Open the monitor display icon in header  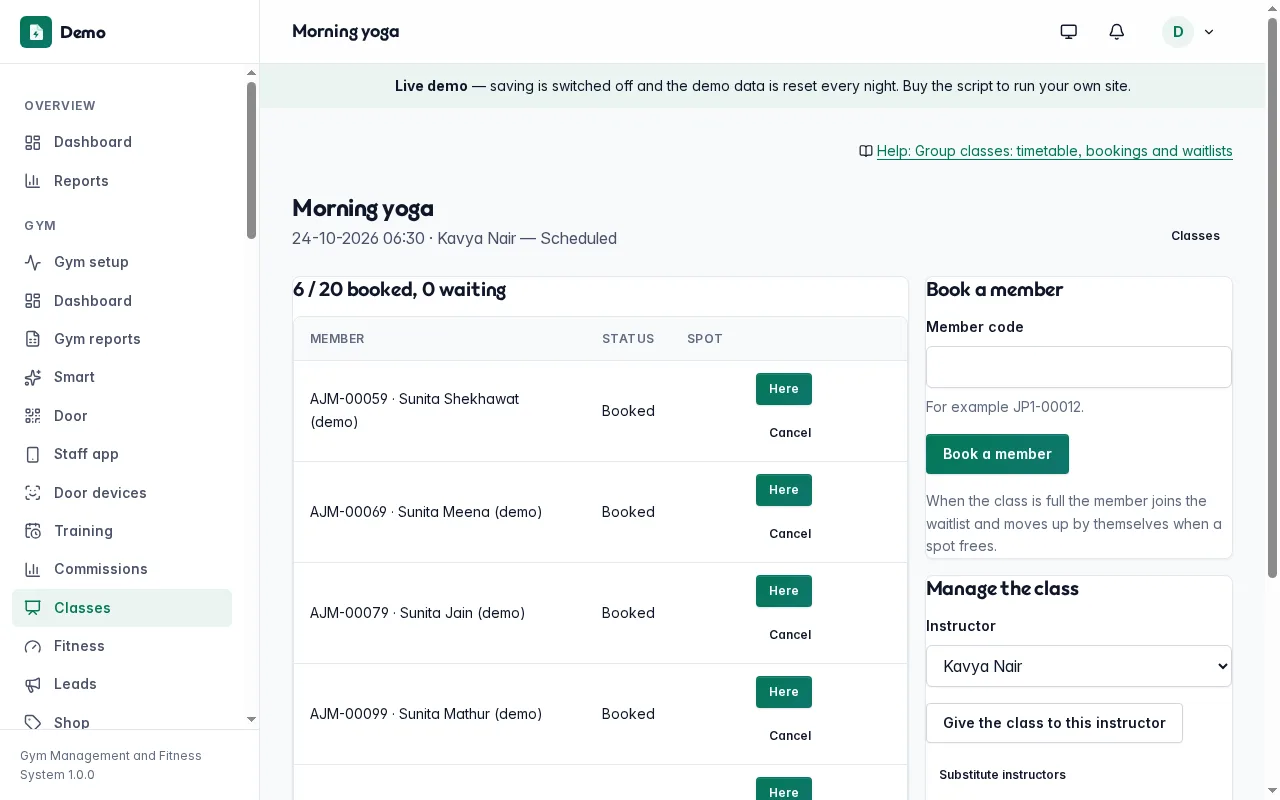[x=1069, y=32]
